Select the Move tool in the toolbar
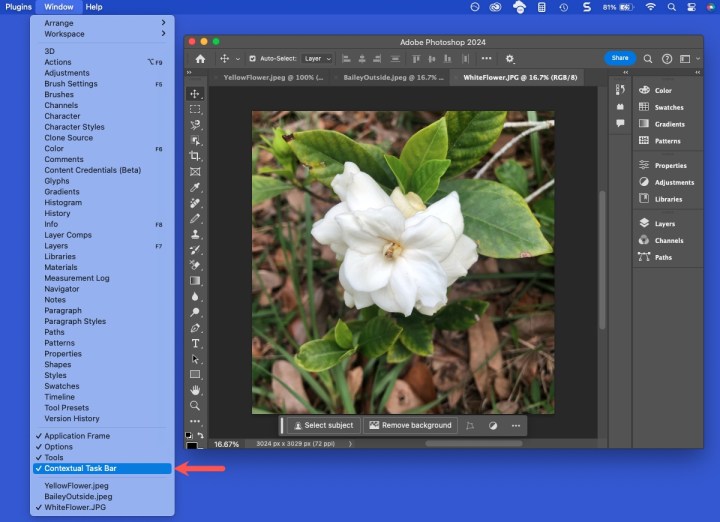 click(195, 94)
